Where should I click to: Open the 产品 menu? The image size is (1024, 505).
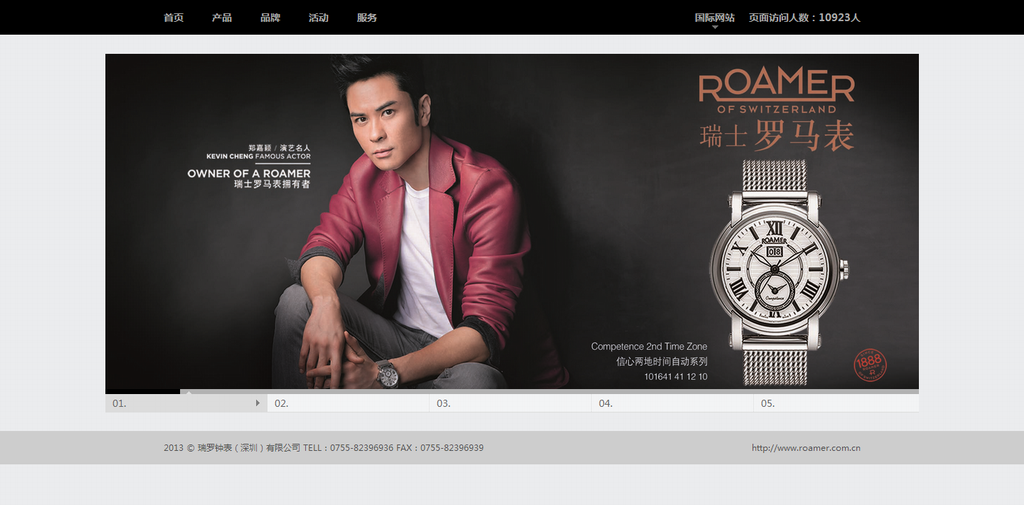[x=222, y=17]
